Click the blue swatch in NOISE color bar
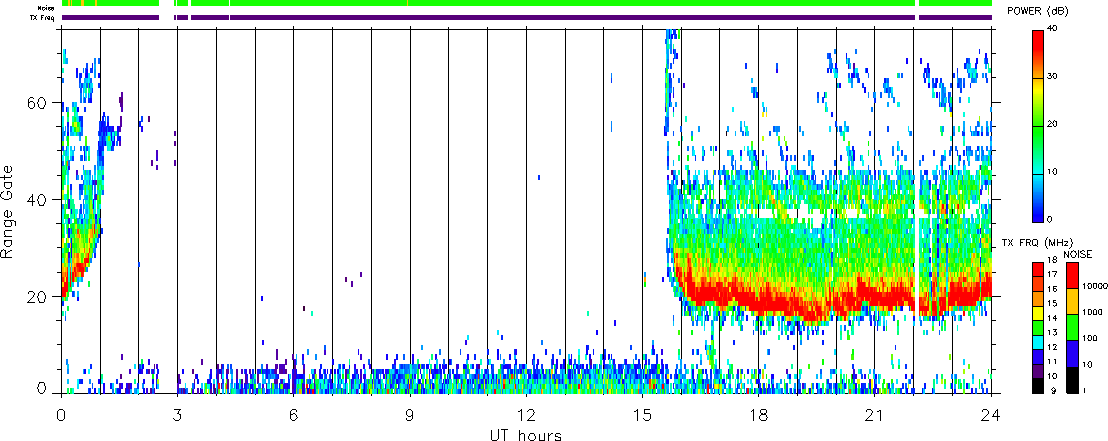 (x=1072, y=353)
